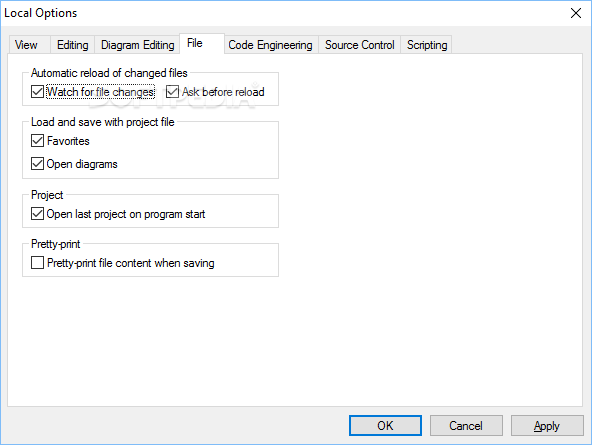Click the Cancel button
The width and height of the screenshot is (592, 445).
[466, 426]
